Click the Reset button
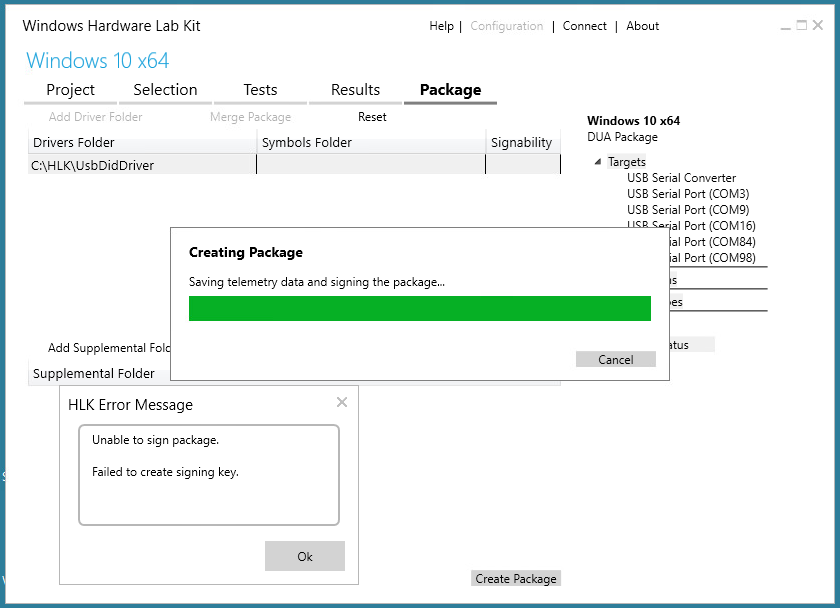The height and width of the screenshot is (608, 840). [372, 116]
